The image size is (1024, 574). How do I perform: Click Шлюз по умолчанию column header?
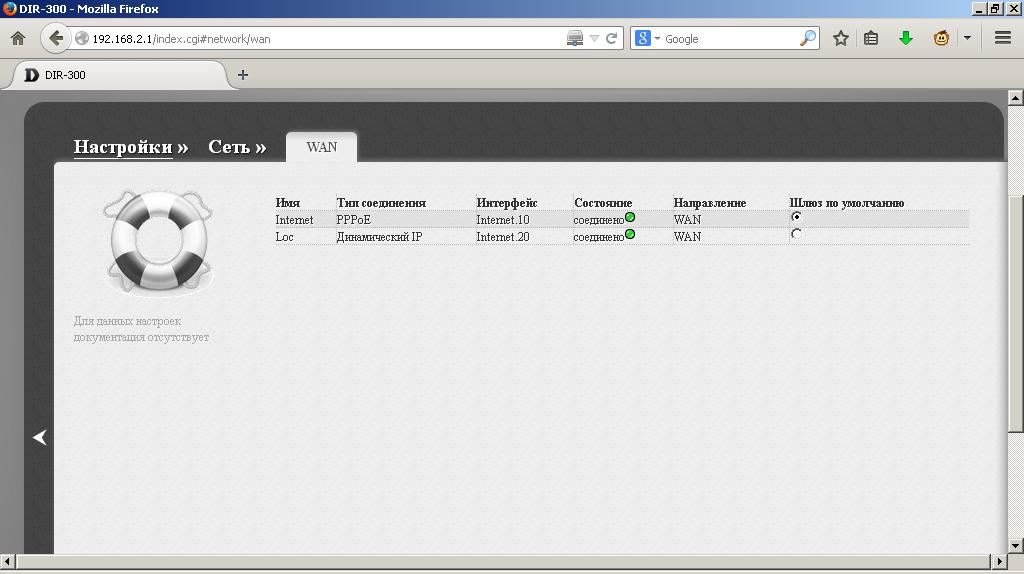[846, 203]
